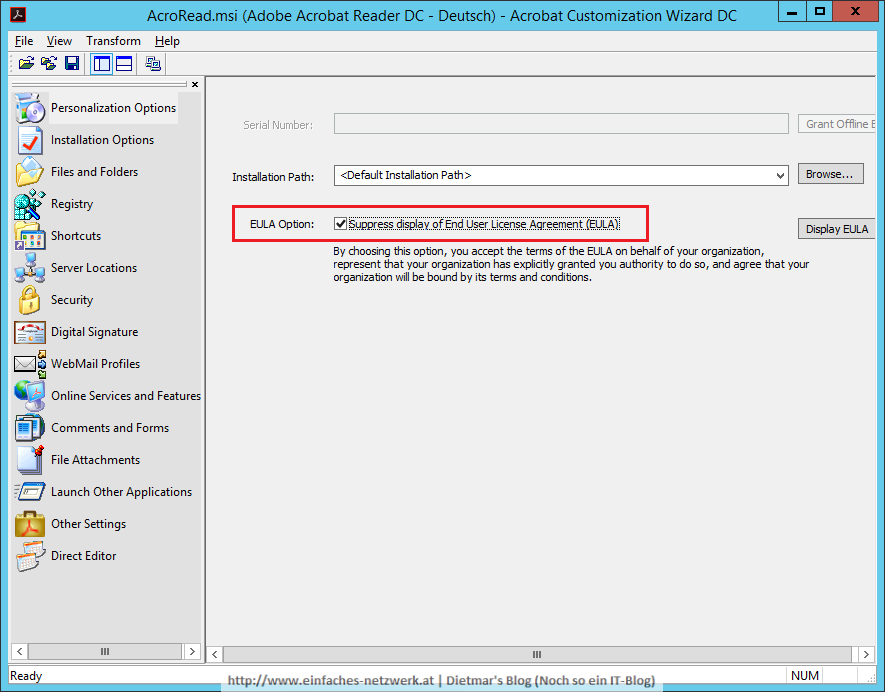Screen dimensions: 885x692
Task: Click the Comments and Forms icon
Action: pyautogui.click(x=30, y=428)
